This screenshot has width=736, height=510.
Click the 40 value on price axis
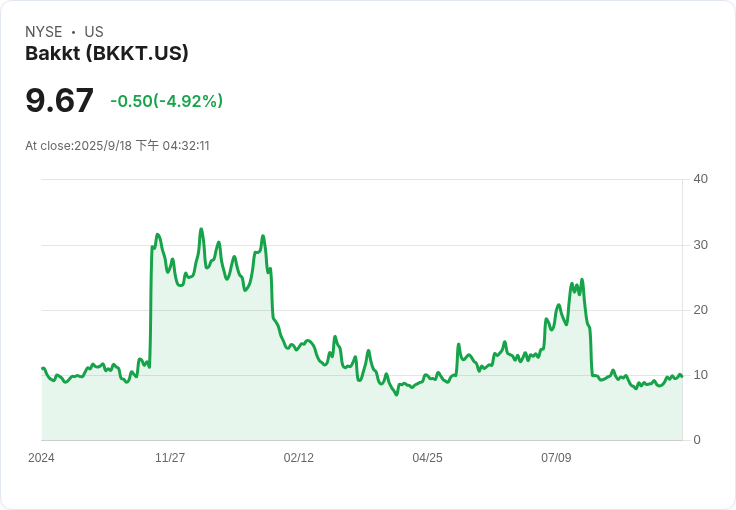[x=701, y=179]
